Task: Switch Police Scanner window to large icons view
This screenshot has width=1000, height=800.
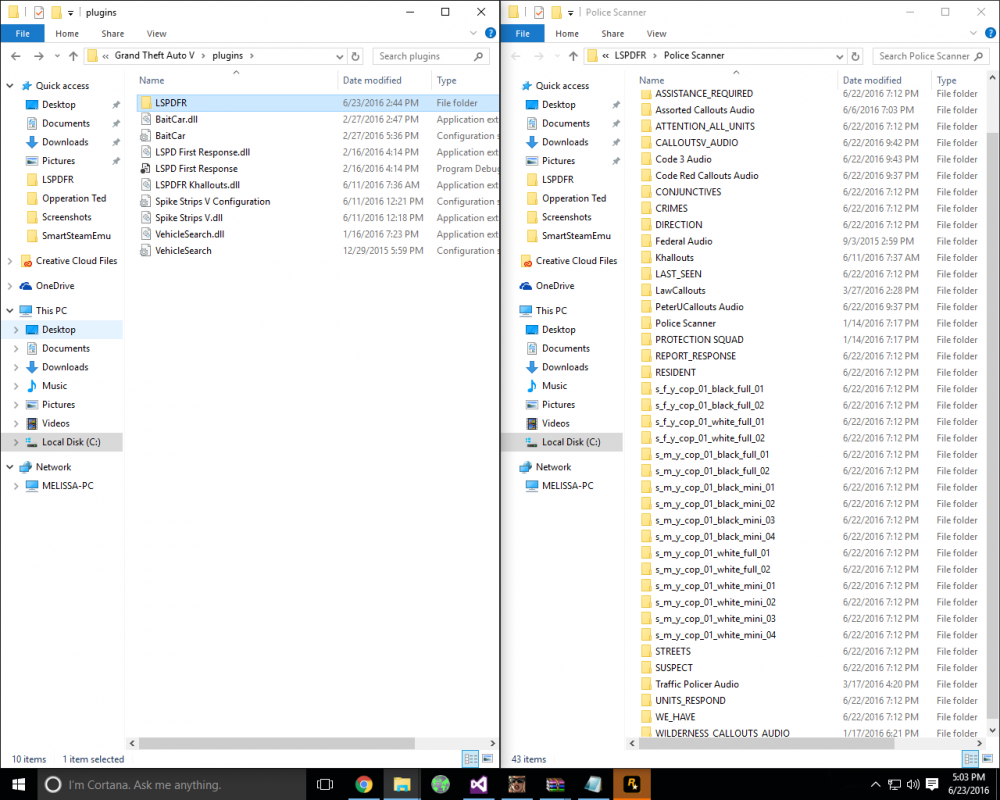Action: (x=988, y=759)
